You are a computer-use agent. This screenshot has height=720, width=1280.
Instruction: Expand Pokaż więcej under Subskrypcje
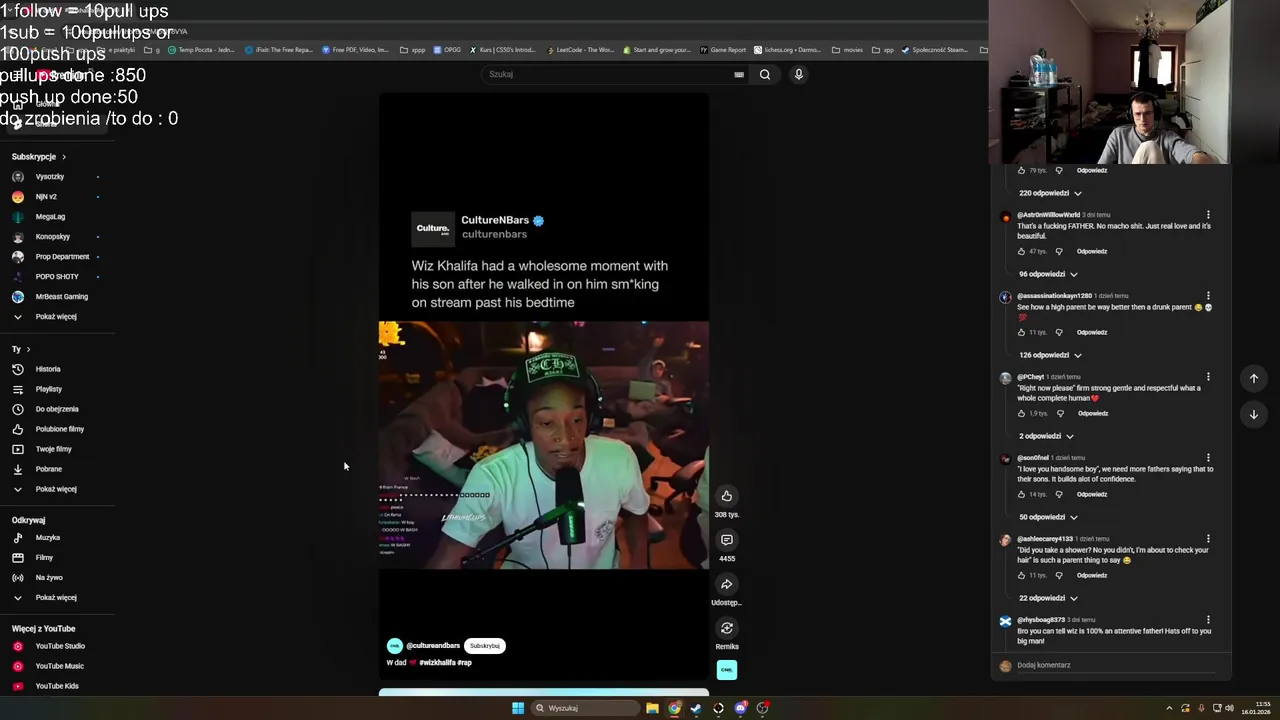(57, 317)
